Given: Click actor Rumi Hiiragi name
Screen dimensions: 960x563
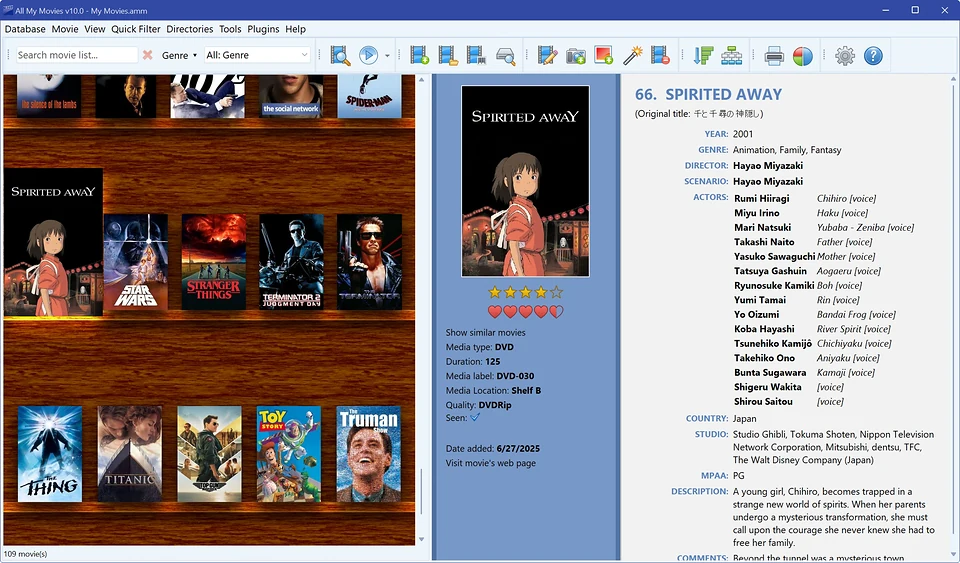Looking at the screenshot, I should (762, 198).
